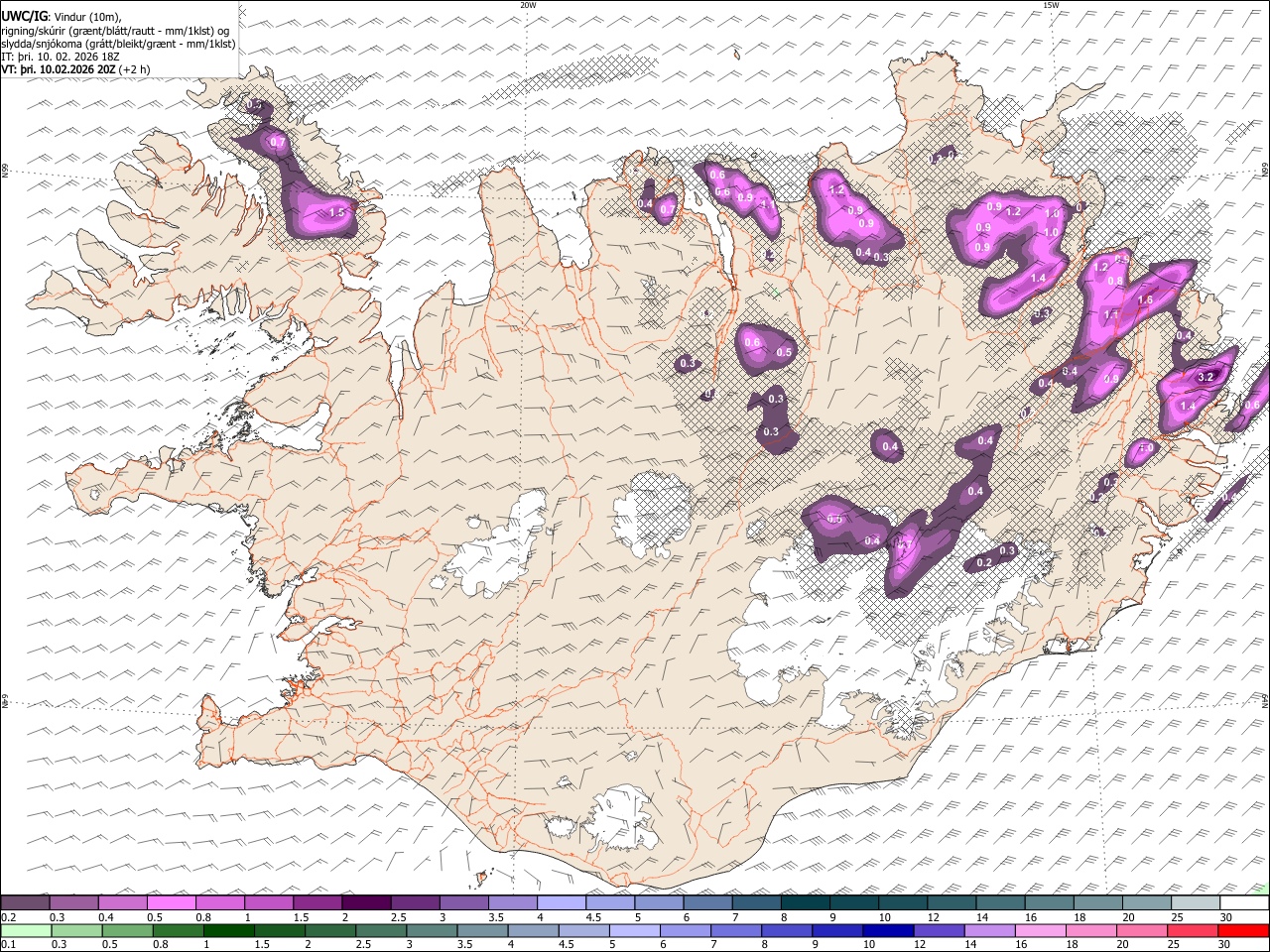
Task: Click the light pink 16 swatch, bottom legend row
Action: (x=1041, y=930)
